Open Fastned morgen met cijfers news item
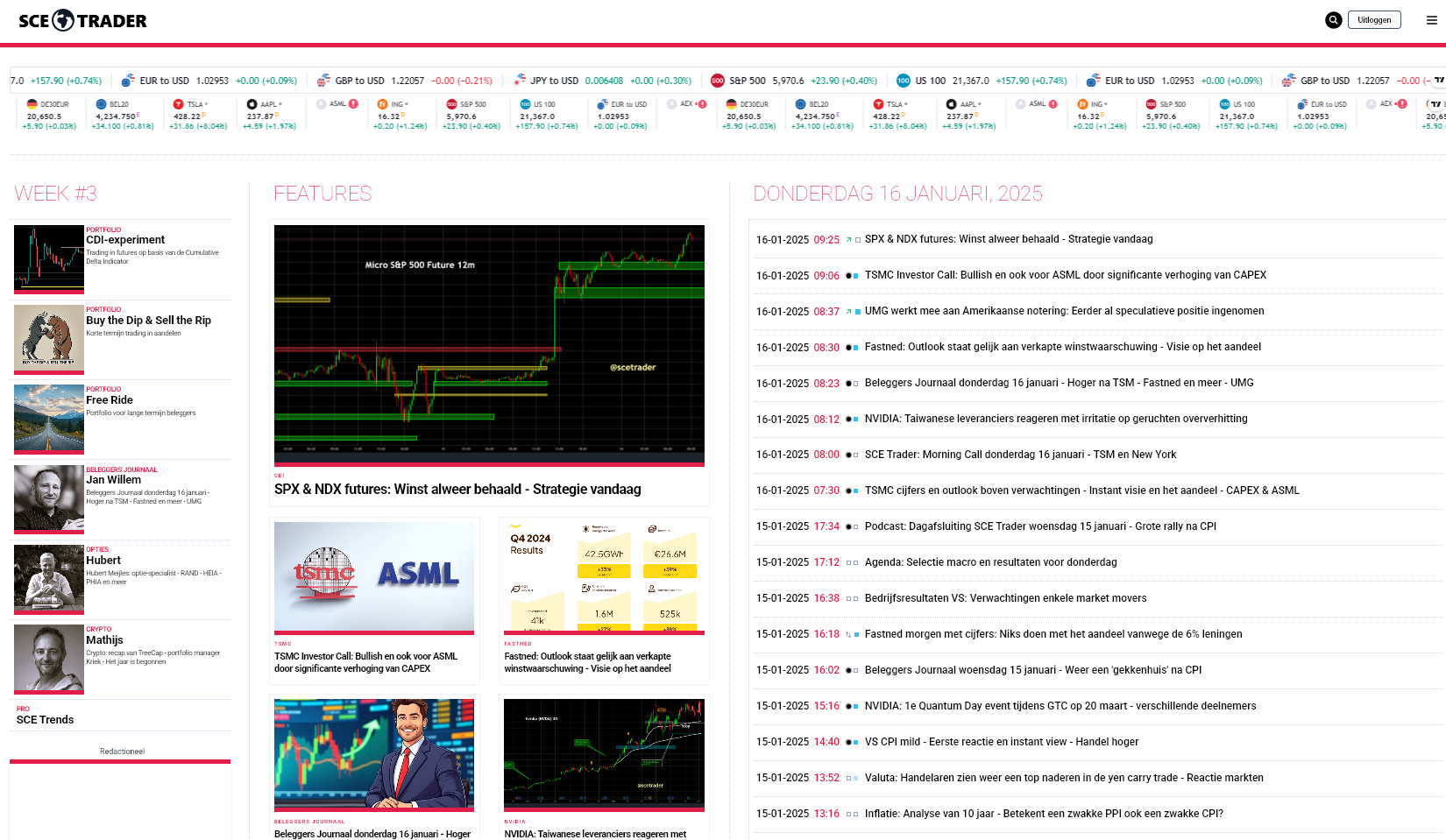 pyautogui.click(x=1053, y=634)
